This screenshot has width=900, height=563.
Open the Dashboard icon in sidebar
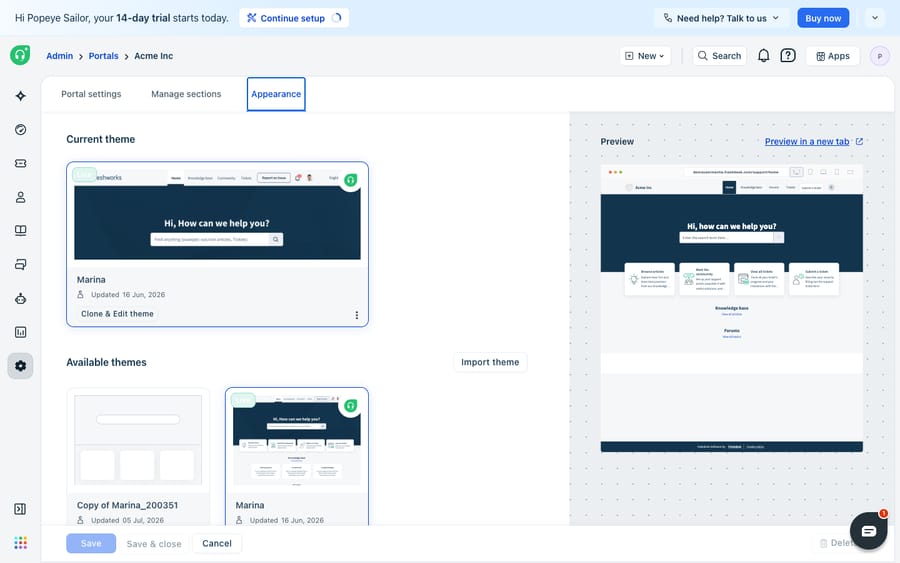tap(21, 130)
